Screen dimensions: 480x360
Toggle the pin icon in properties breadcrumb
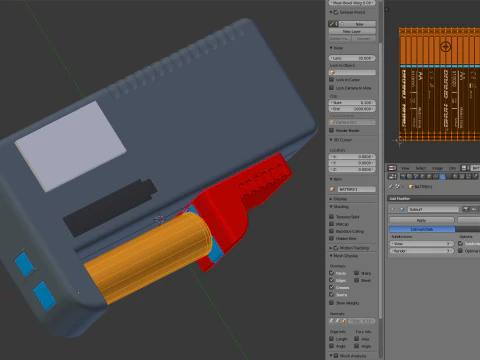click(x=390, y=187)
